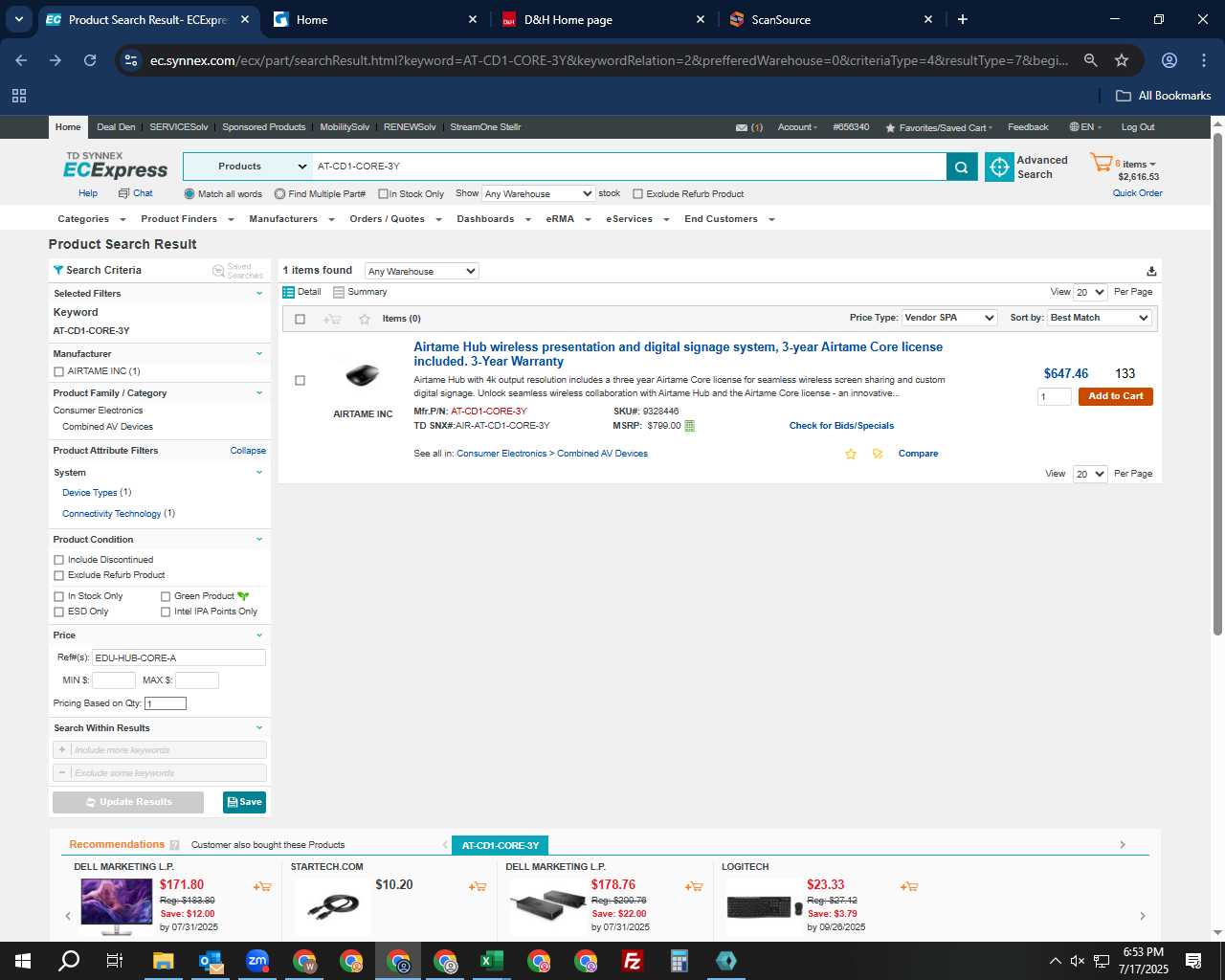Click the Recommendations help question icon
Screen dimensions: 1225x980
click(x=174, y=845)
